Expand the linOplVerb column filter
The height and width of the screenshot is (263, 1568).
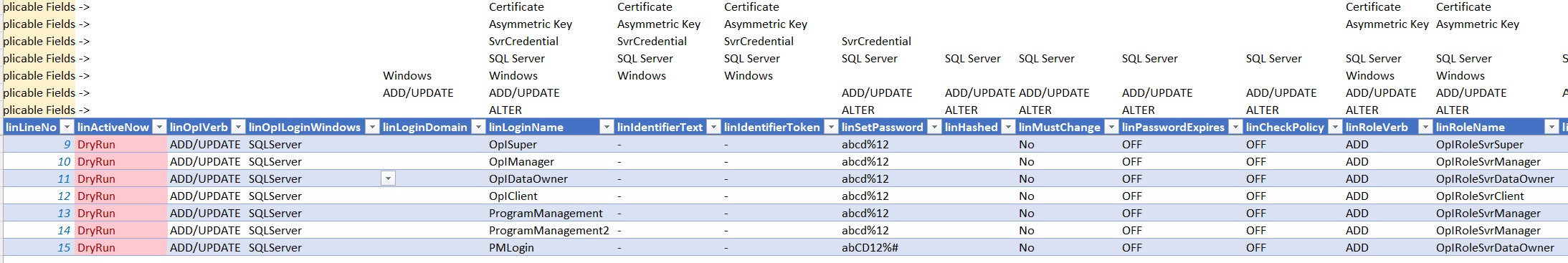(239, 128)
